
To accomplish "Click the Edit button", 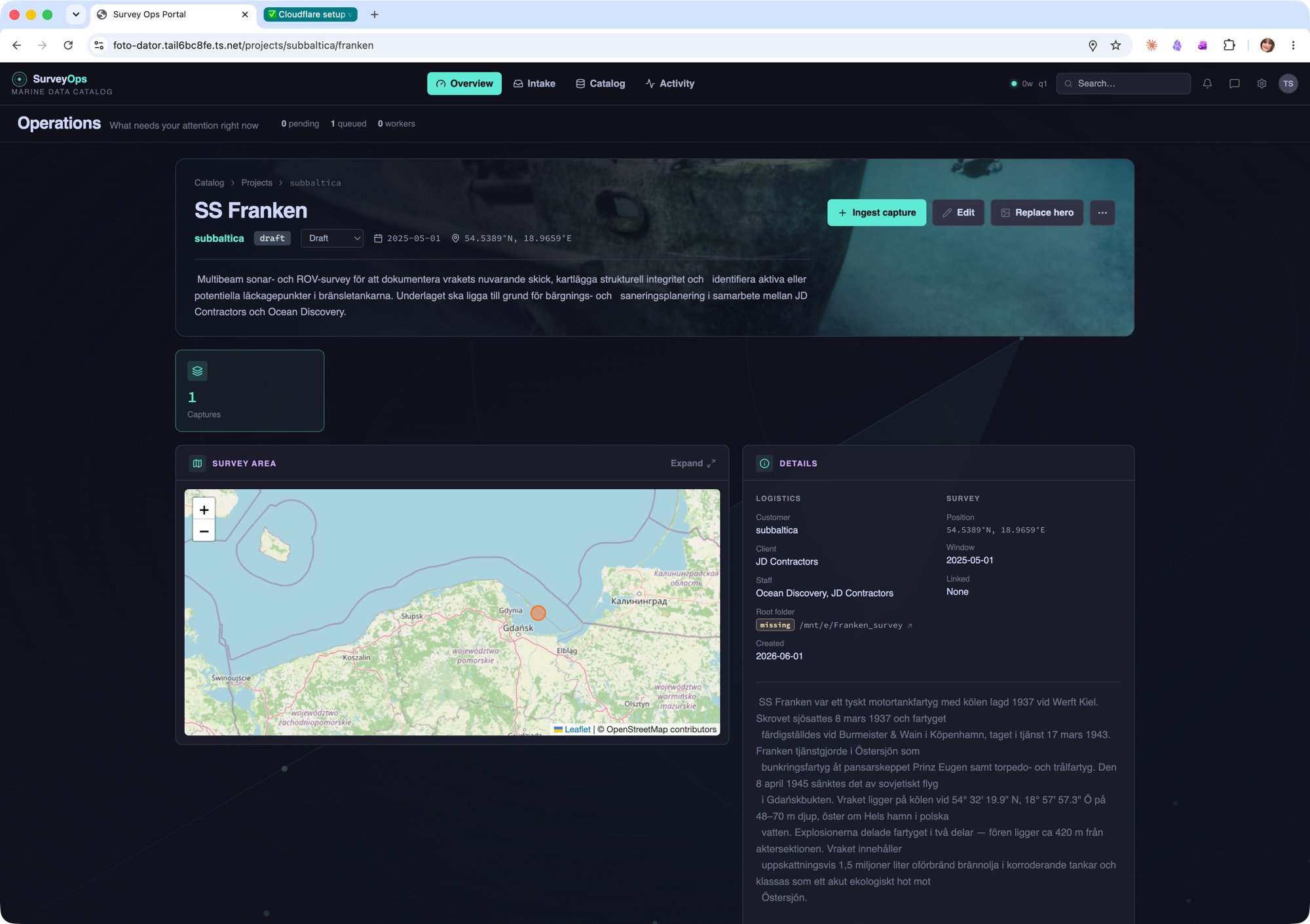I will [x=958, y=213].
